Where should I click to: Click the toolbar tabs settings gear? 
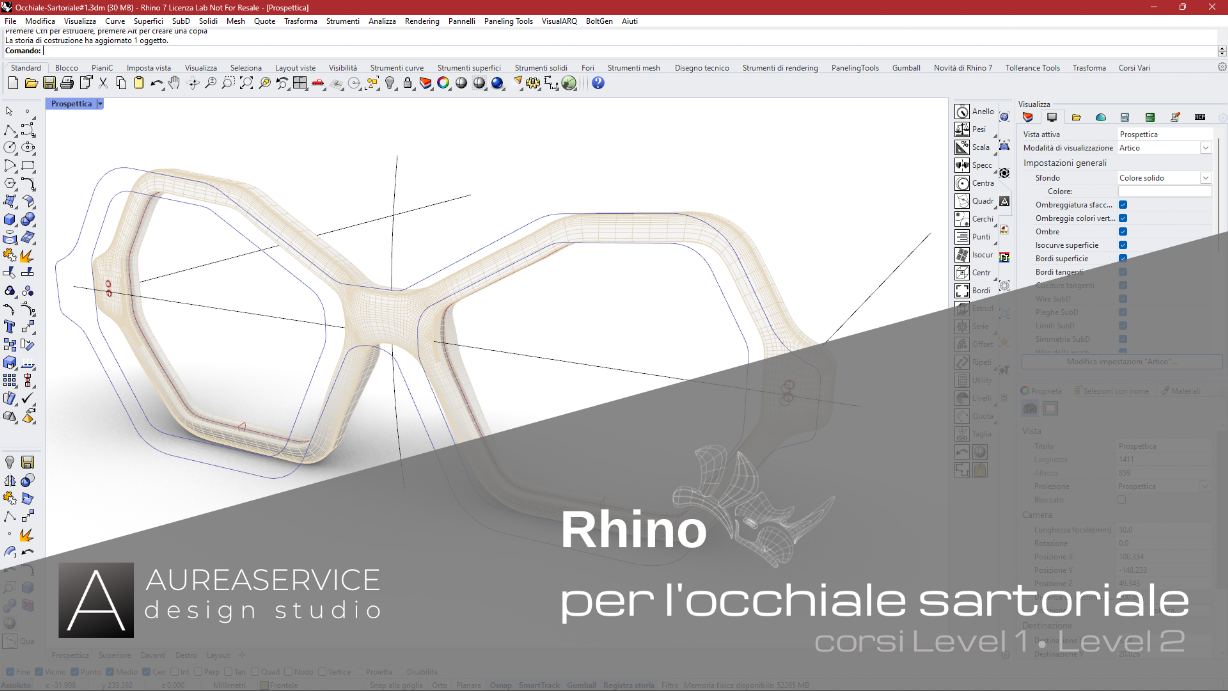coord(1221,67)
